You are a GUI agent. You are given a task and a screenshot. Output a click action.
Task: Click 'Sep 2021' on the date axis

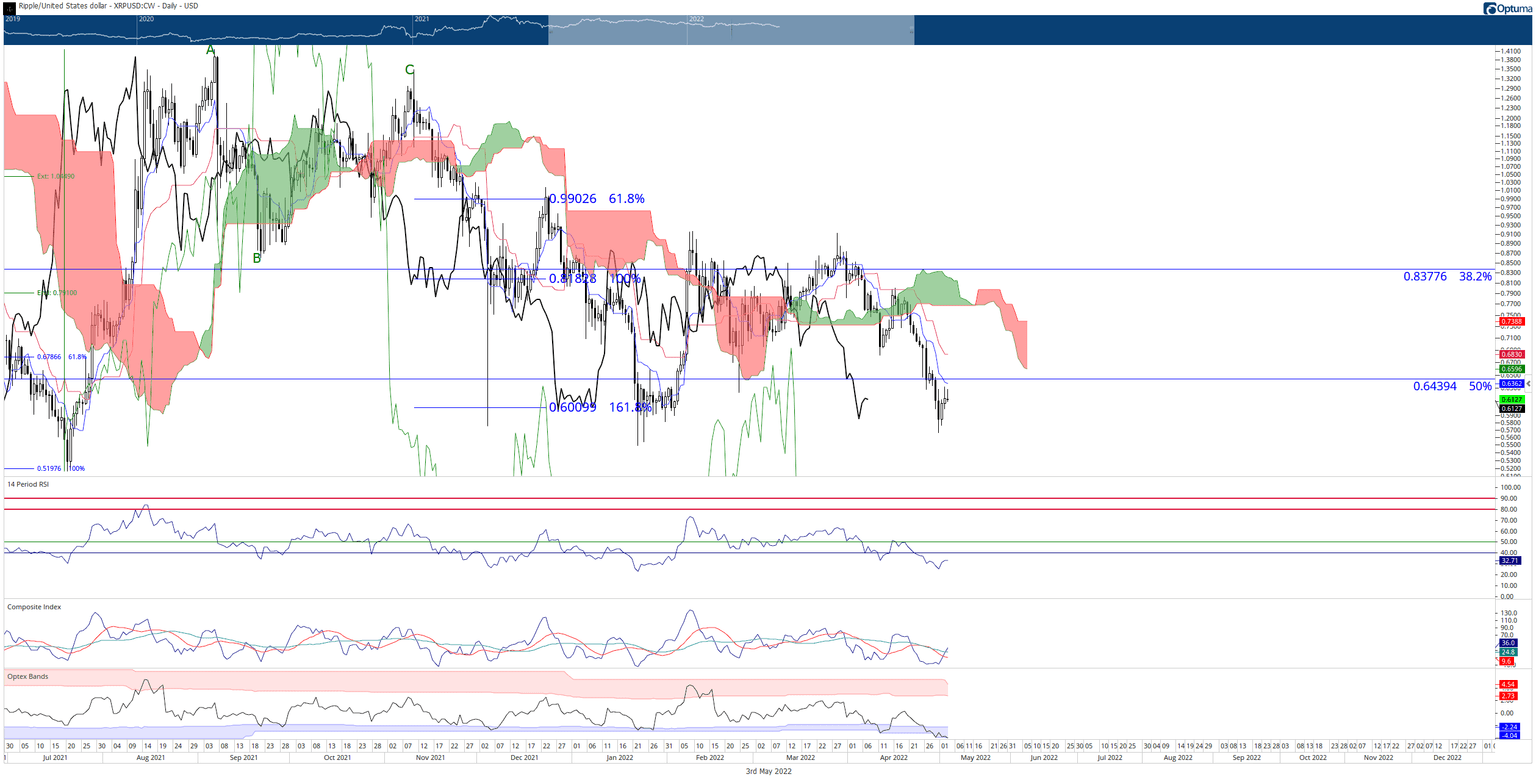coord(244,758)
